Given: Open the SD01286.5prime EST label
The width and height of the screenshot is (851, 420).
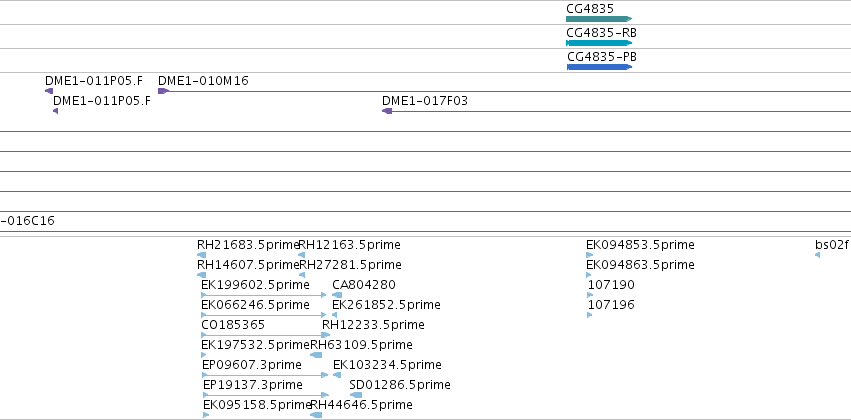Looking at the screenshot, I should (400, 385).
